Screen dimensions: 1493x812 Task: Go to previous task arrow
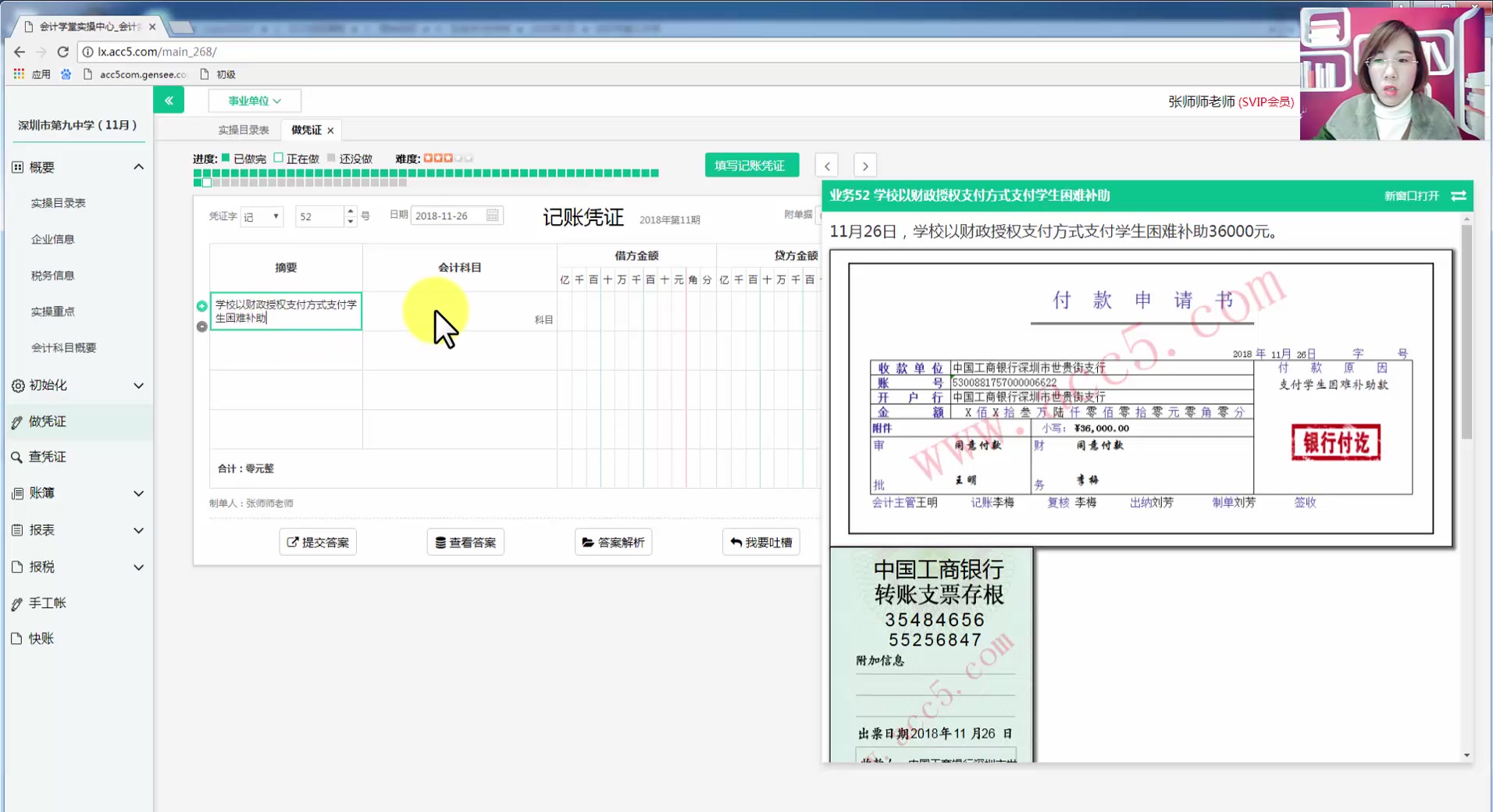[x=827, y=166]
